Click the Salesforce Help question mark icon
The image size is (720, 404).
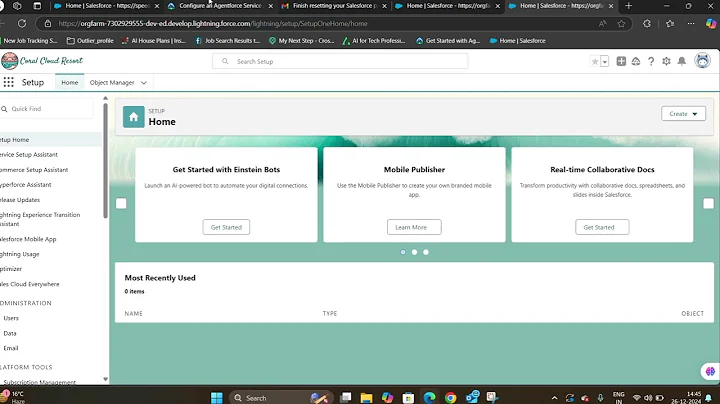click(x=651, y=61)
